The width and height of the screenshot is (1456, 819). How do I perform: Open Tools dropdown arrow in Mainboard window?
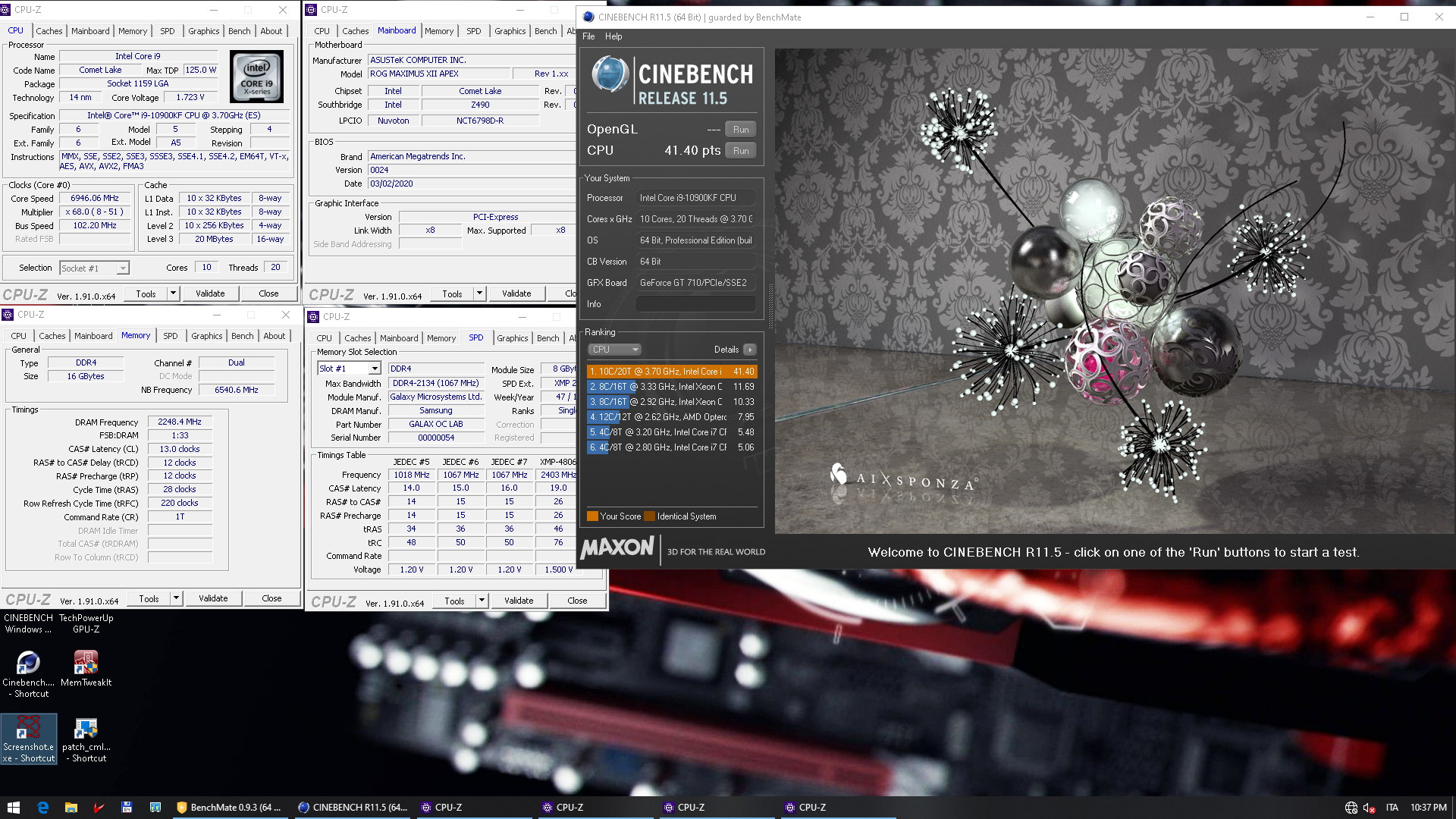pos(479,293)
